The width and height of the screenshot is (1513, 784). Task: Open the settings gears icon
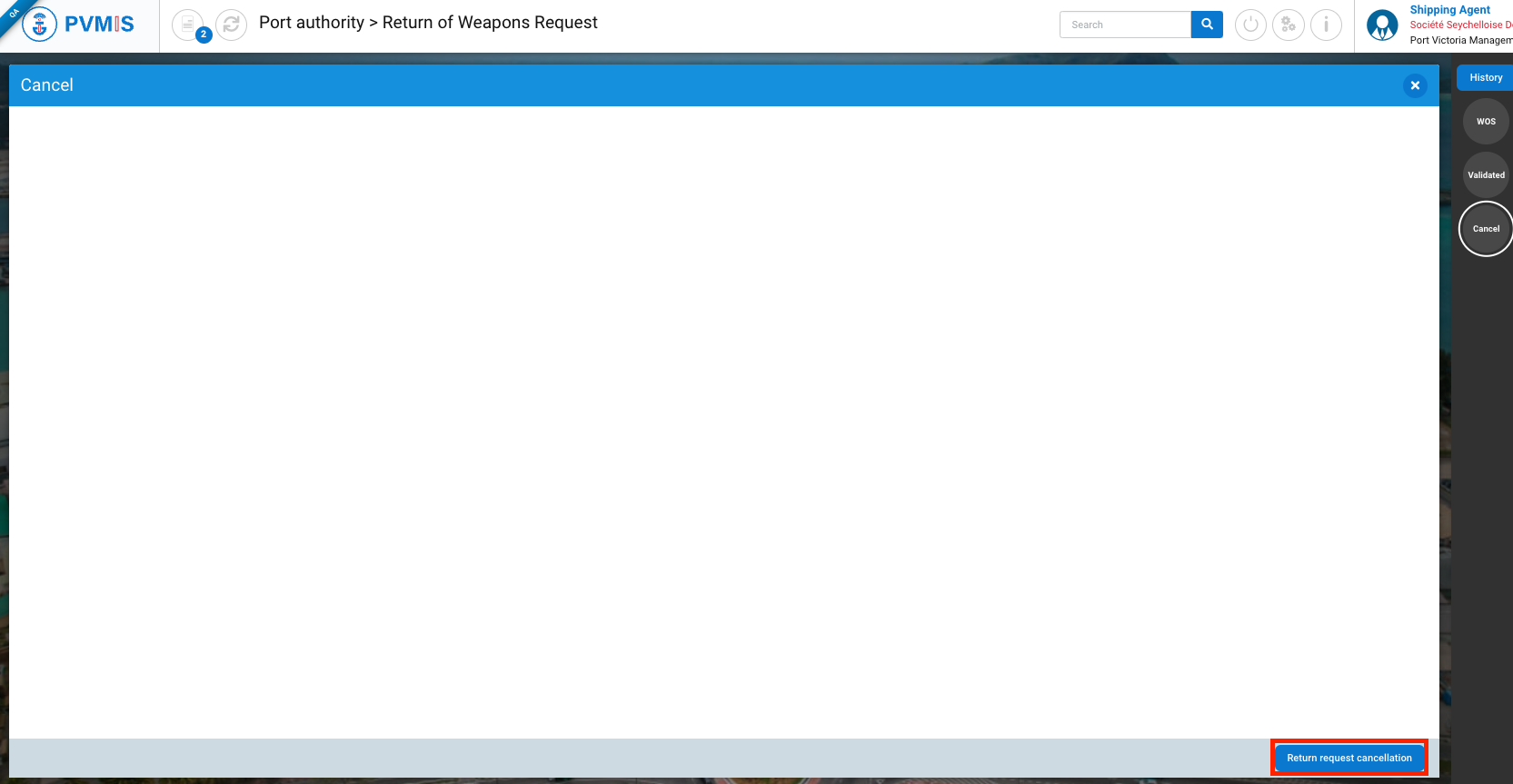tap(1288, 25)
